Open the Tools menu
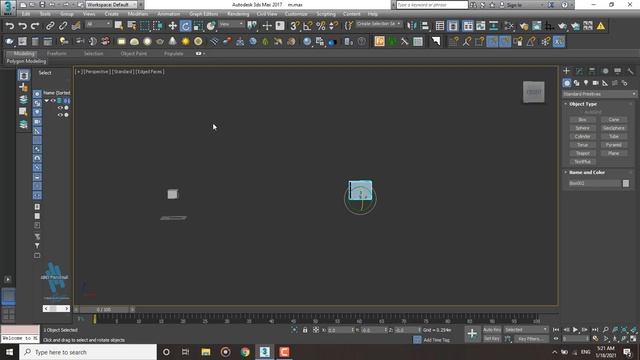The image size is (640, 360). (45, 14)
